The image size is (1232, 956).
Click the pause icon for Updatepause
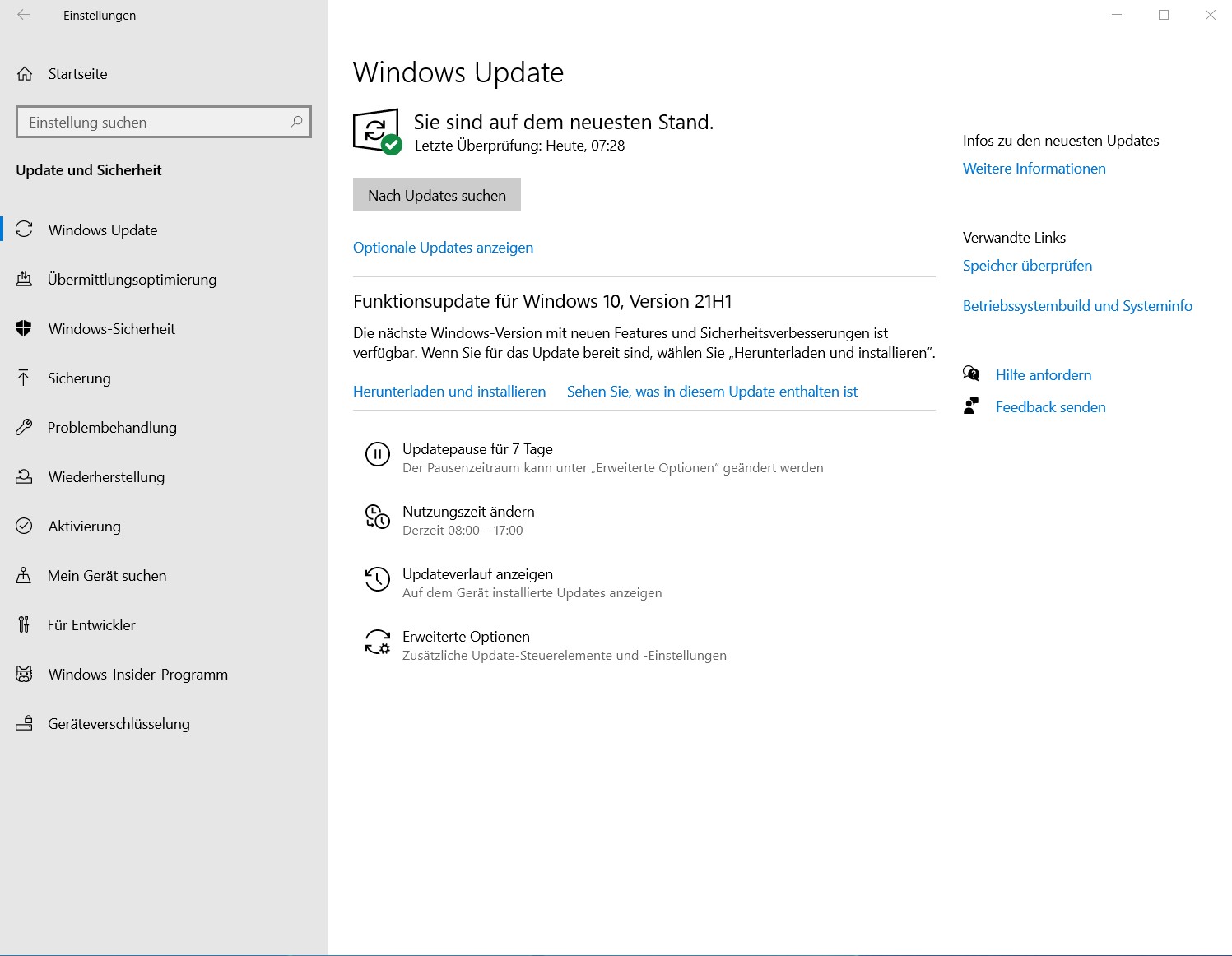coord(378,454)
